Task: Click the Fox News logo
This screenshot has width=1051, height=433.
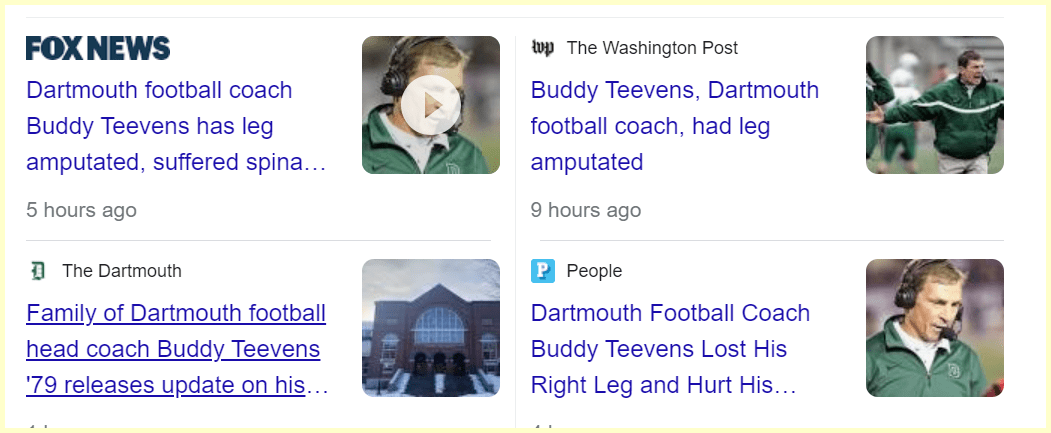Action: [x=98, y=48]
